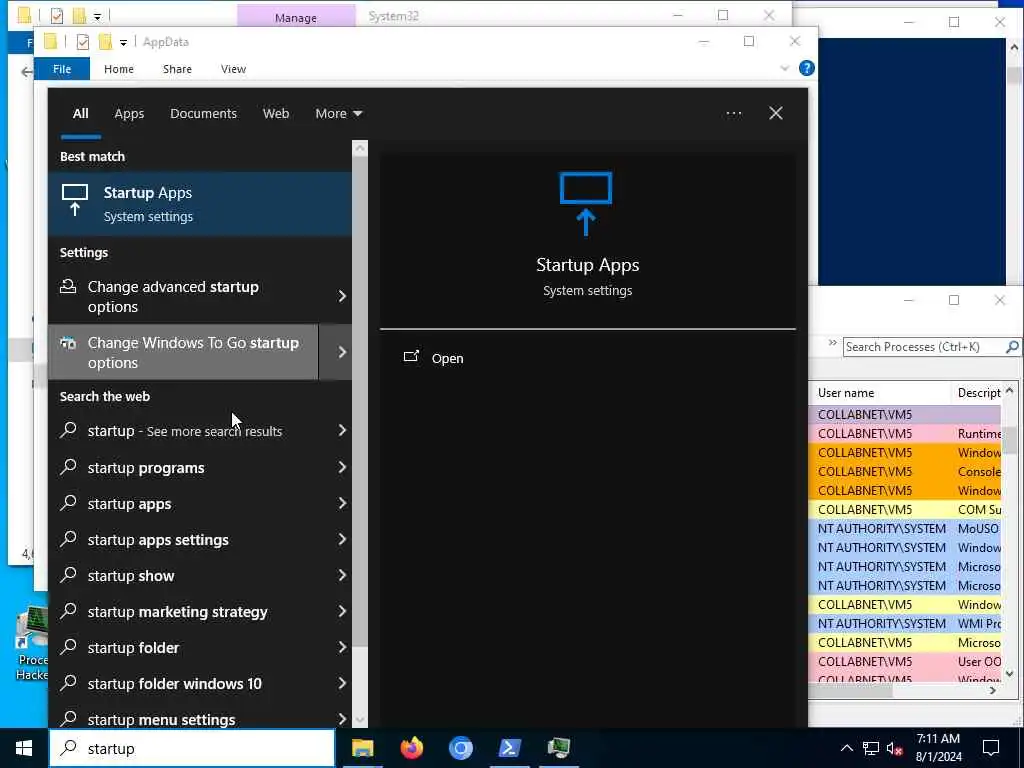Click Process Hacker vertical scrollbar thumb
This screenshot has width=1024, height=768.
[1010, 440]
